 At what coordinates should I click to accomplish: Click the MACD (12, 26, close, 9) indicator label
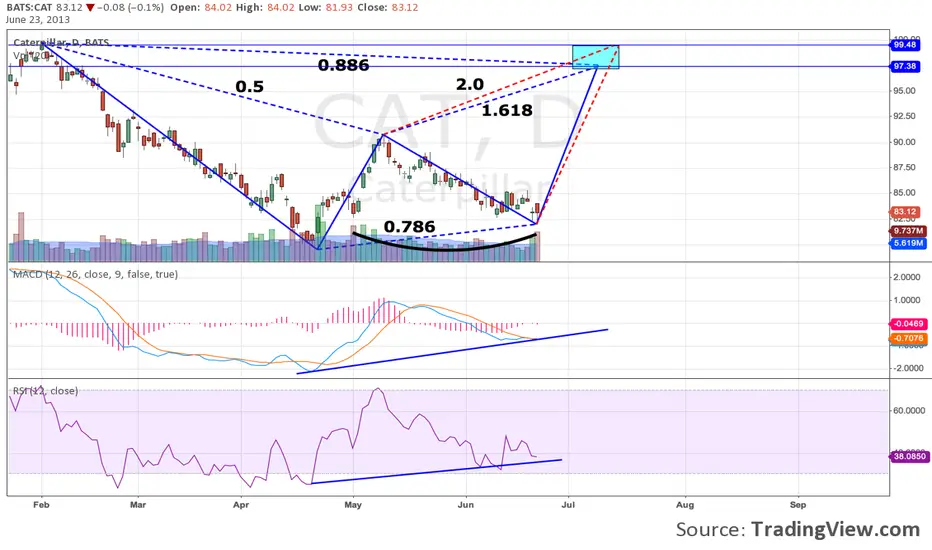pos(95,274)
